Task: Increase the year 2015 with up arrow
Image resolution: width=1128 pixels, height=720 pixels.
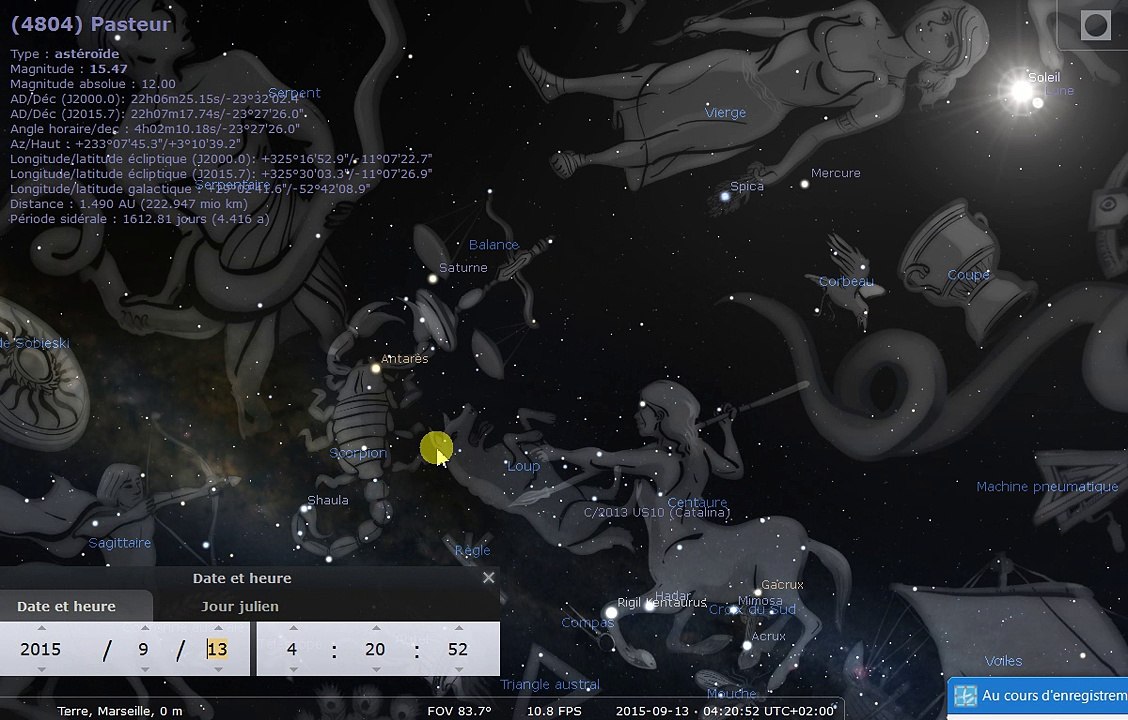Action: tap(41, 628)
